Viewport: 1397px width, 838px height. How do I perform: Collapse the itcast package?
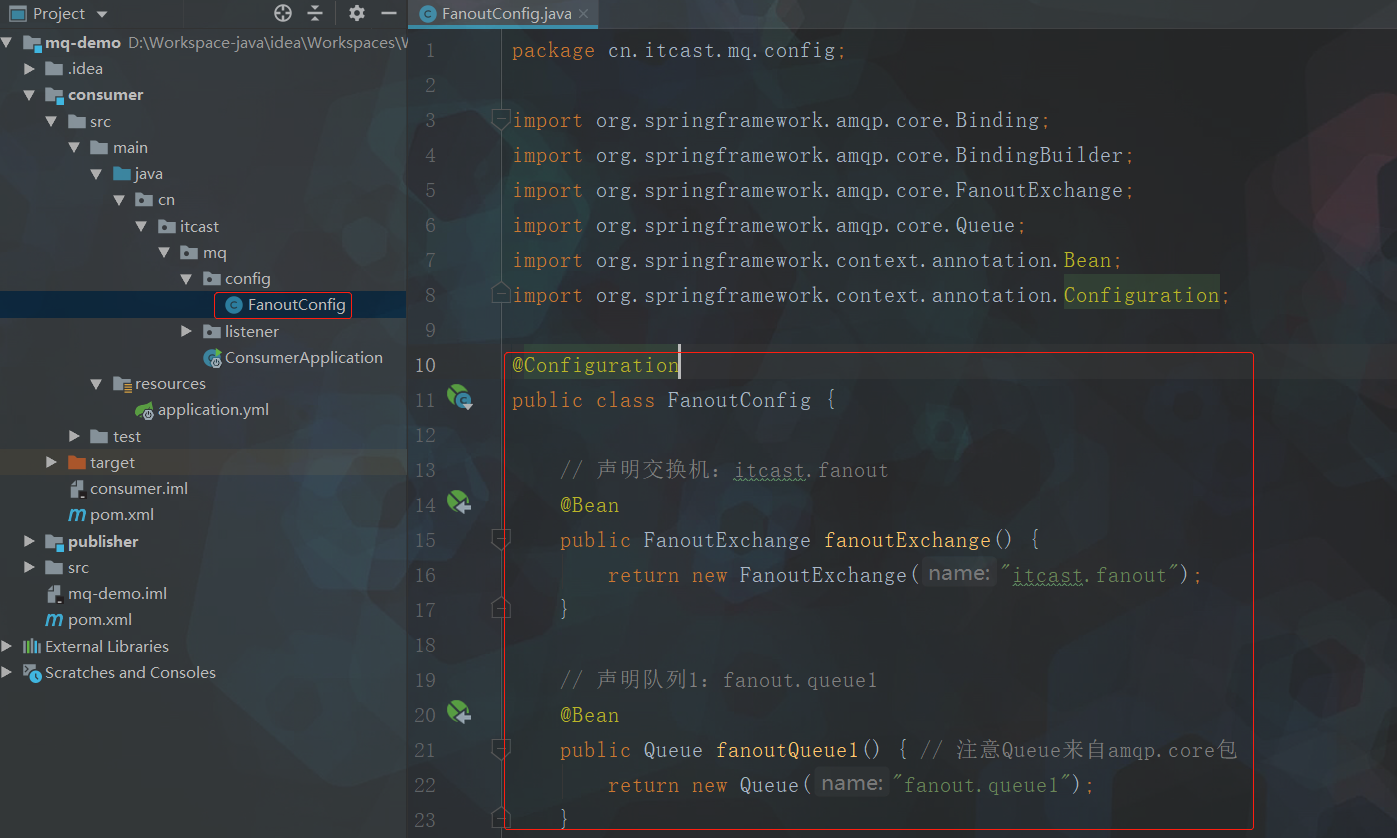click(x=141, y=227)
